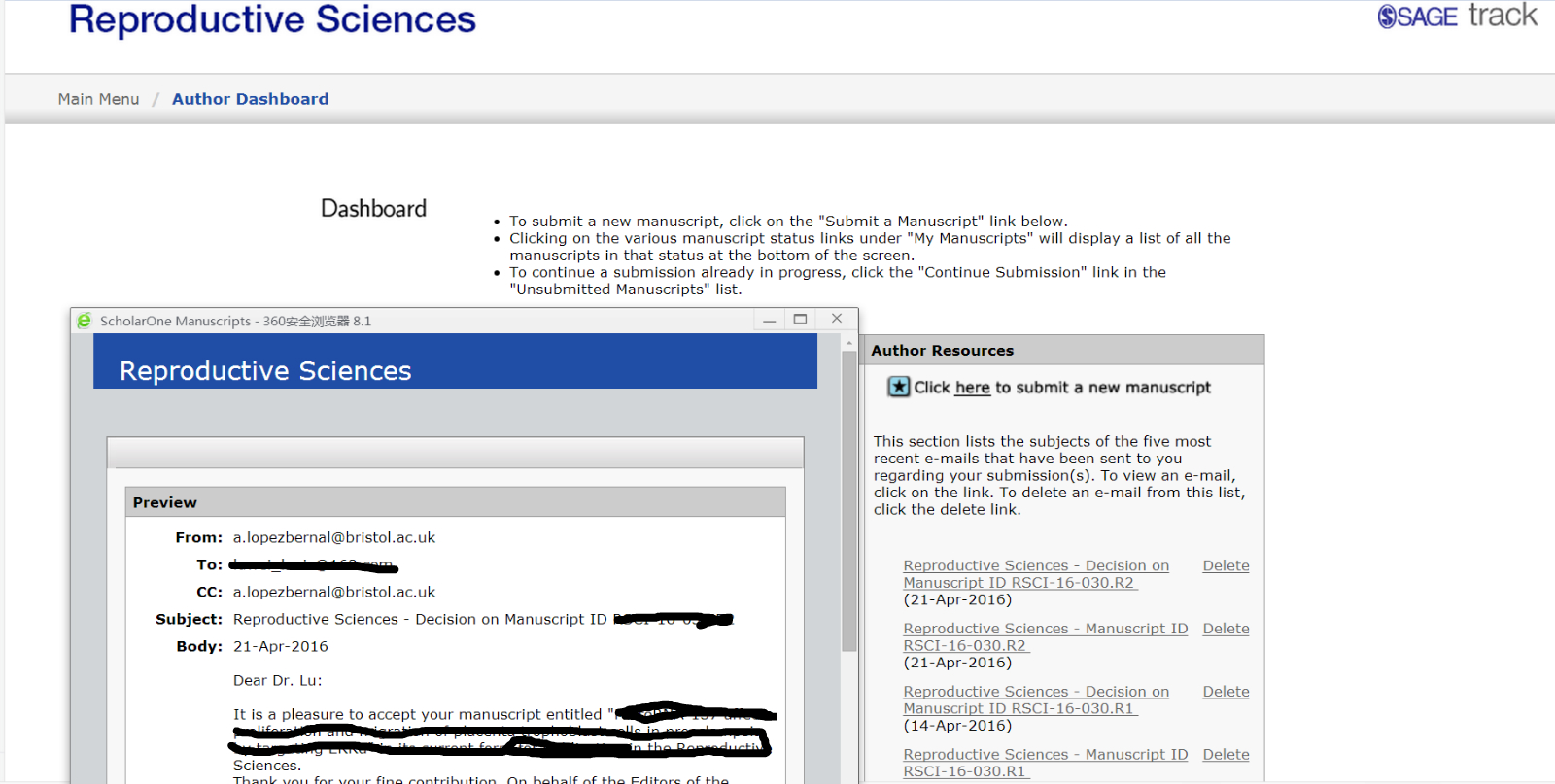Click popup title 'ScholarOne Manuscripts' text
This screenshot has width=1555, height=784.
tap(175, 321)
